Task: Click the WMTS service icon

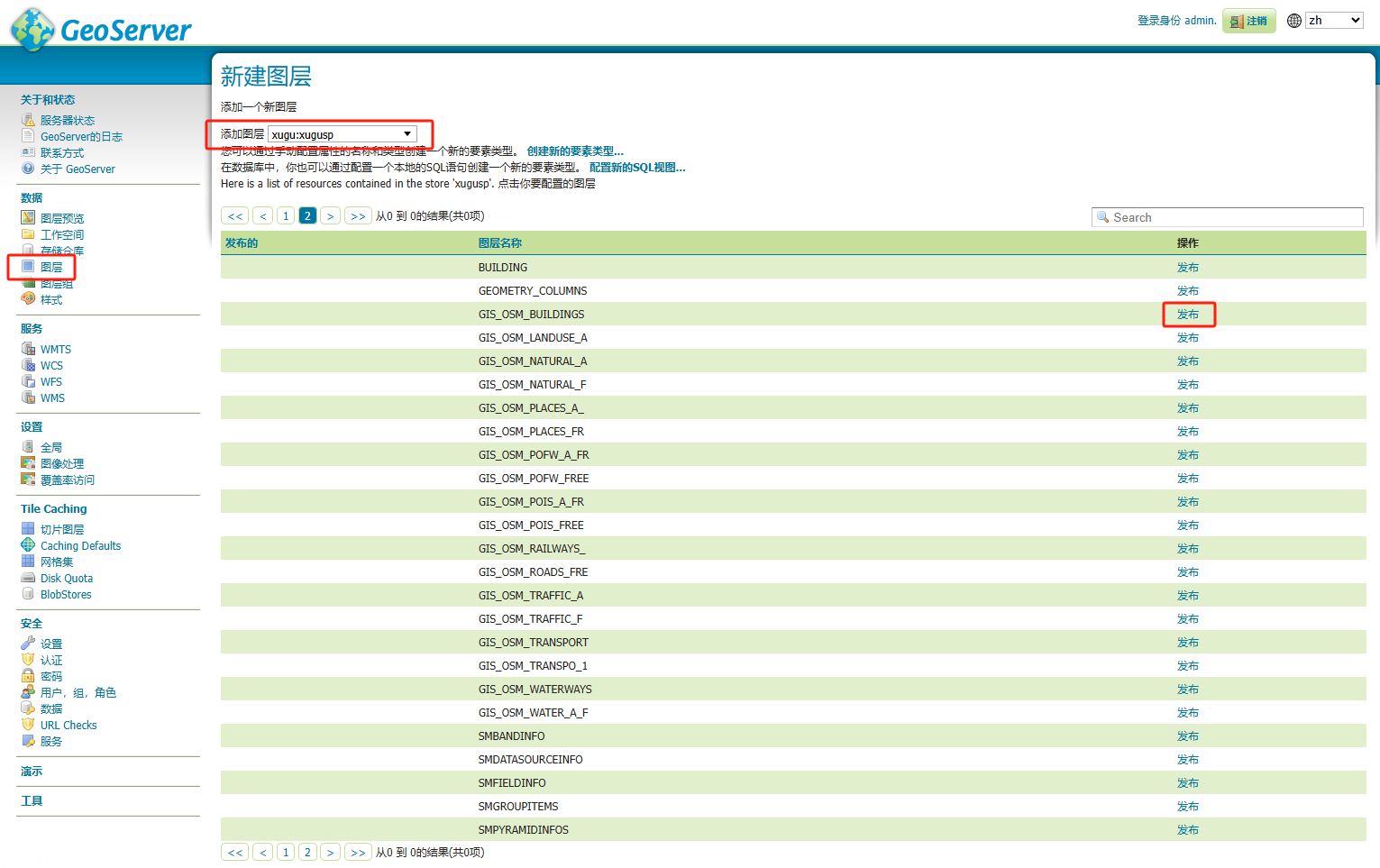Action: coord(28,349)
